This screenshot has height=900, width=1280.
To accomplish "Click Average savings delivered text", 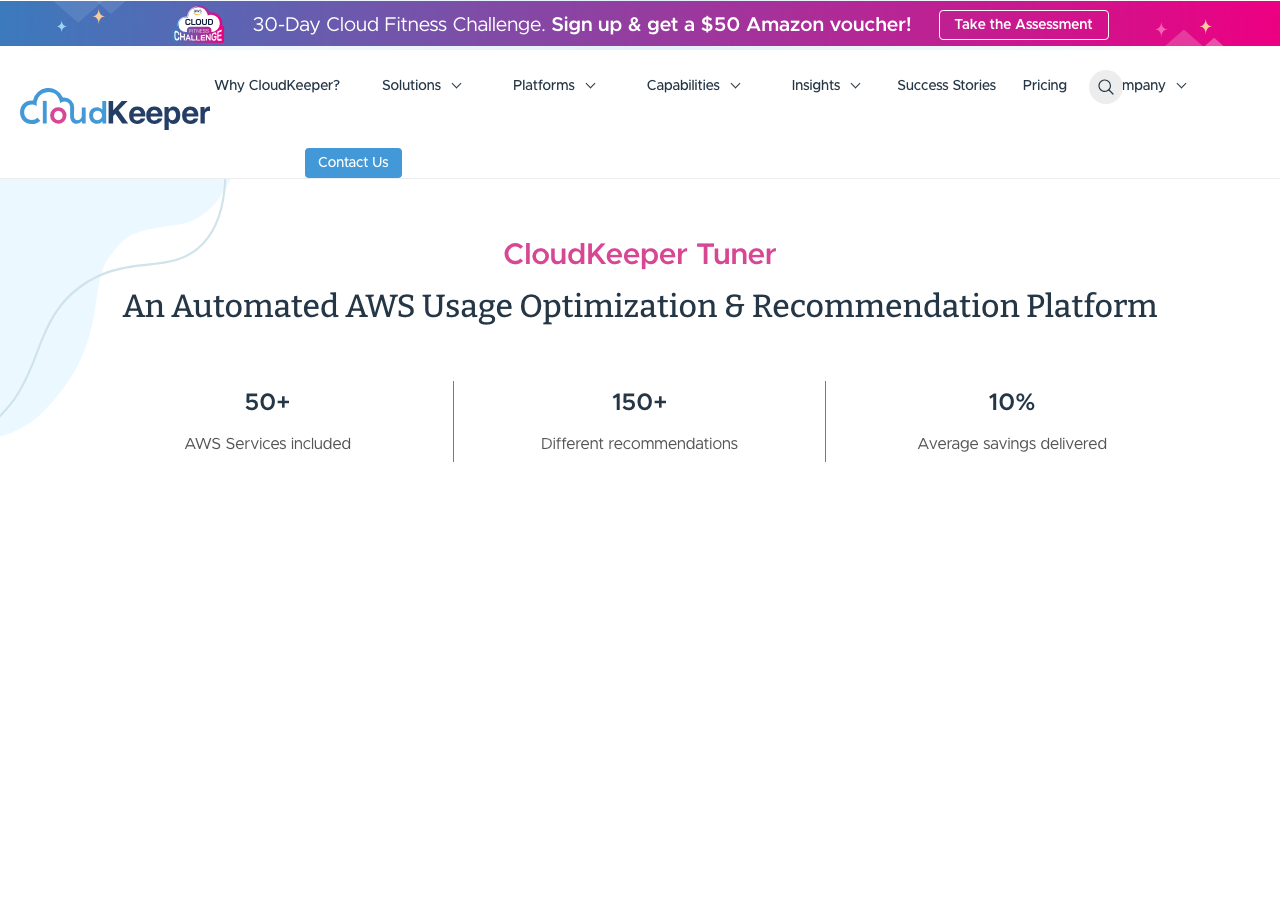I will (x=1012, y=444).
